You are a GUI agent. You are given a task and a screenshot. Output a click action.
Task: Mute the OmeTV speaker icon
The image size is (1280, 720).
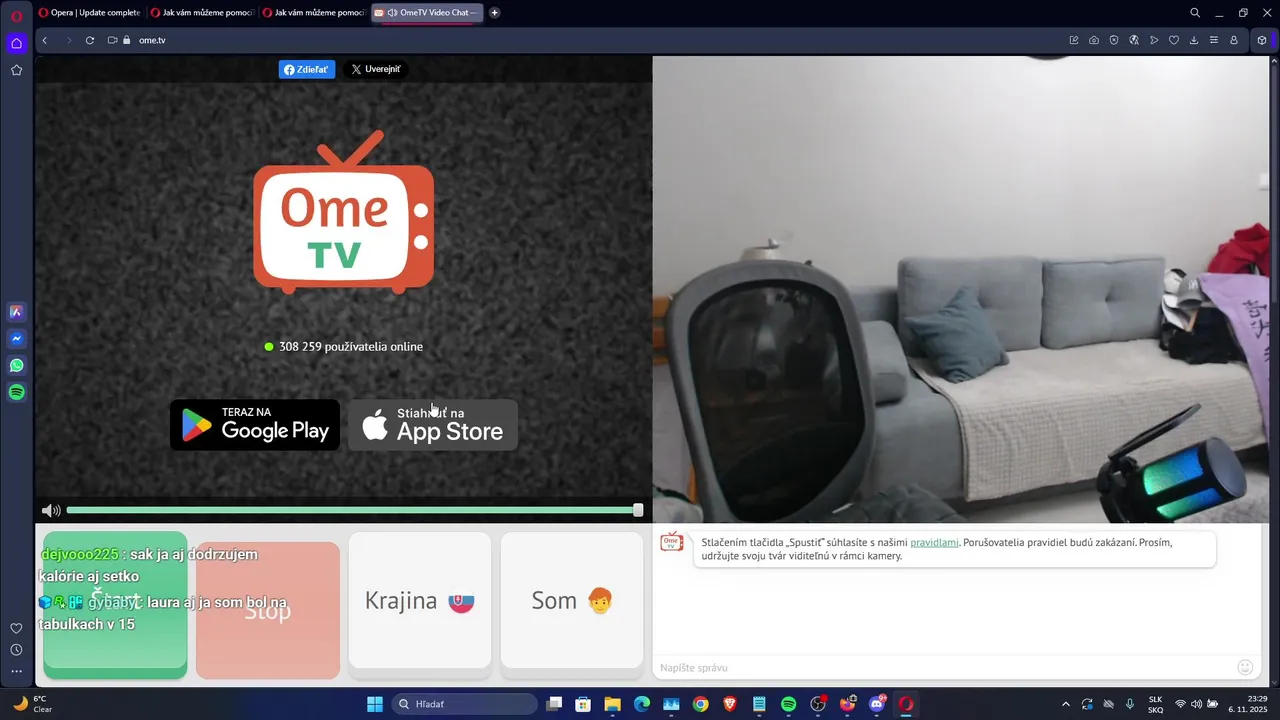(51, 510)
